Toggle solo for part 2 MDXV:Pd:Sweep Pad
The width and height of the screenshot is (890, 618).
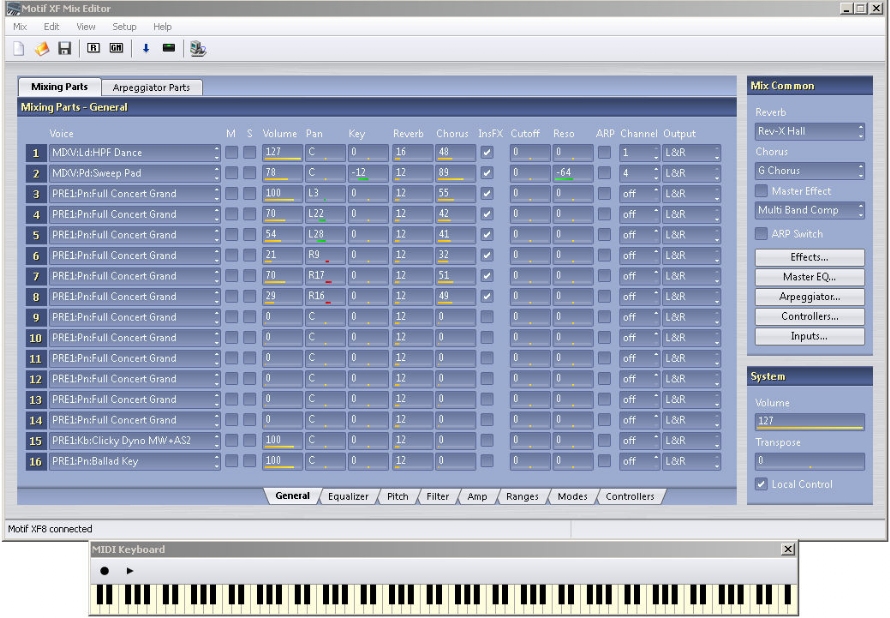coord(249,173)
